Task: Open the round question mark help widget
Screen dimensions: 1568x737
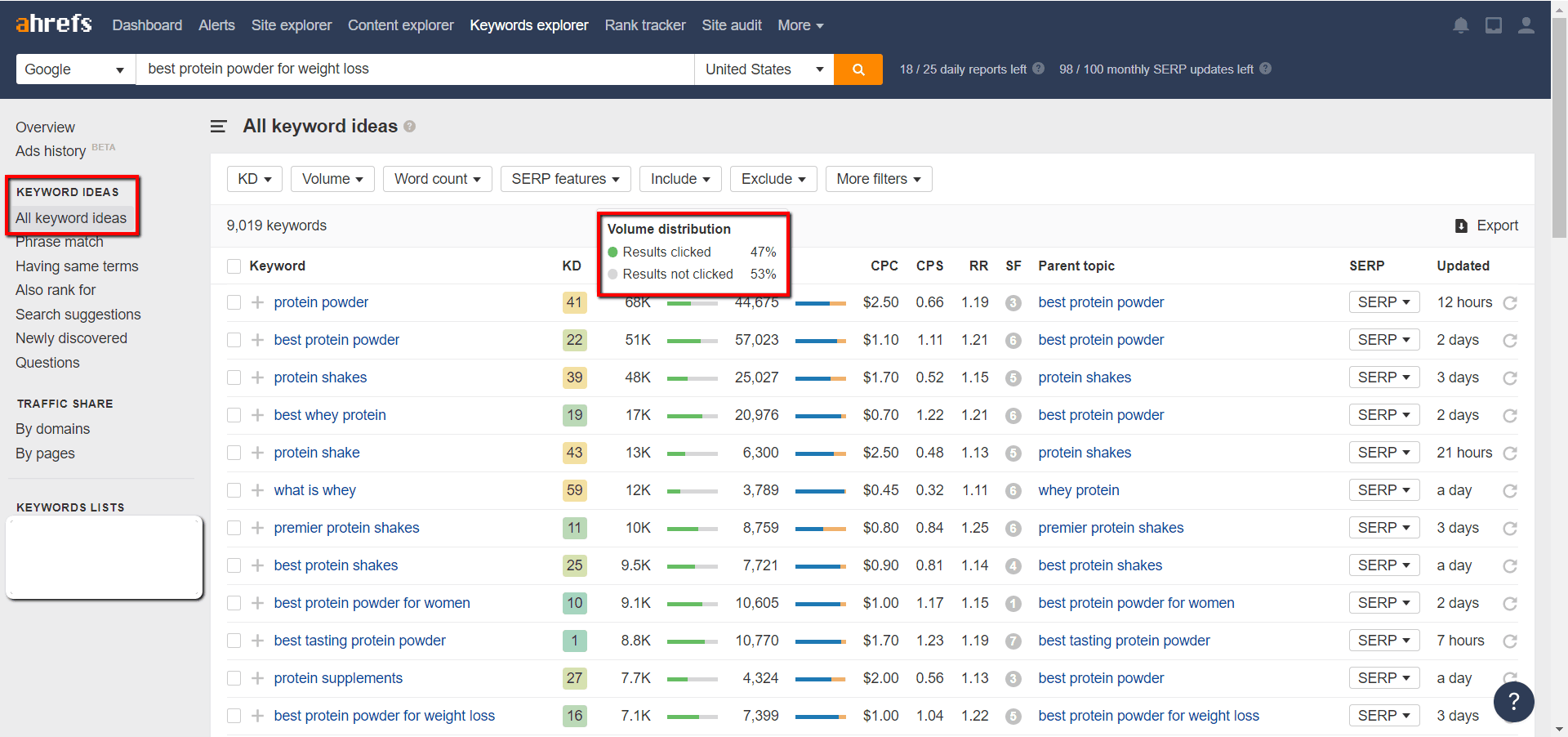Action: click(x=1513, y=701)
